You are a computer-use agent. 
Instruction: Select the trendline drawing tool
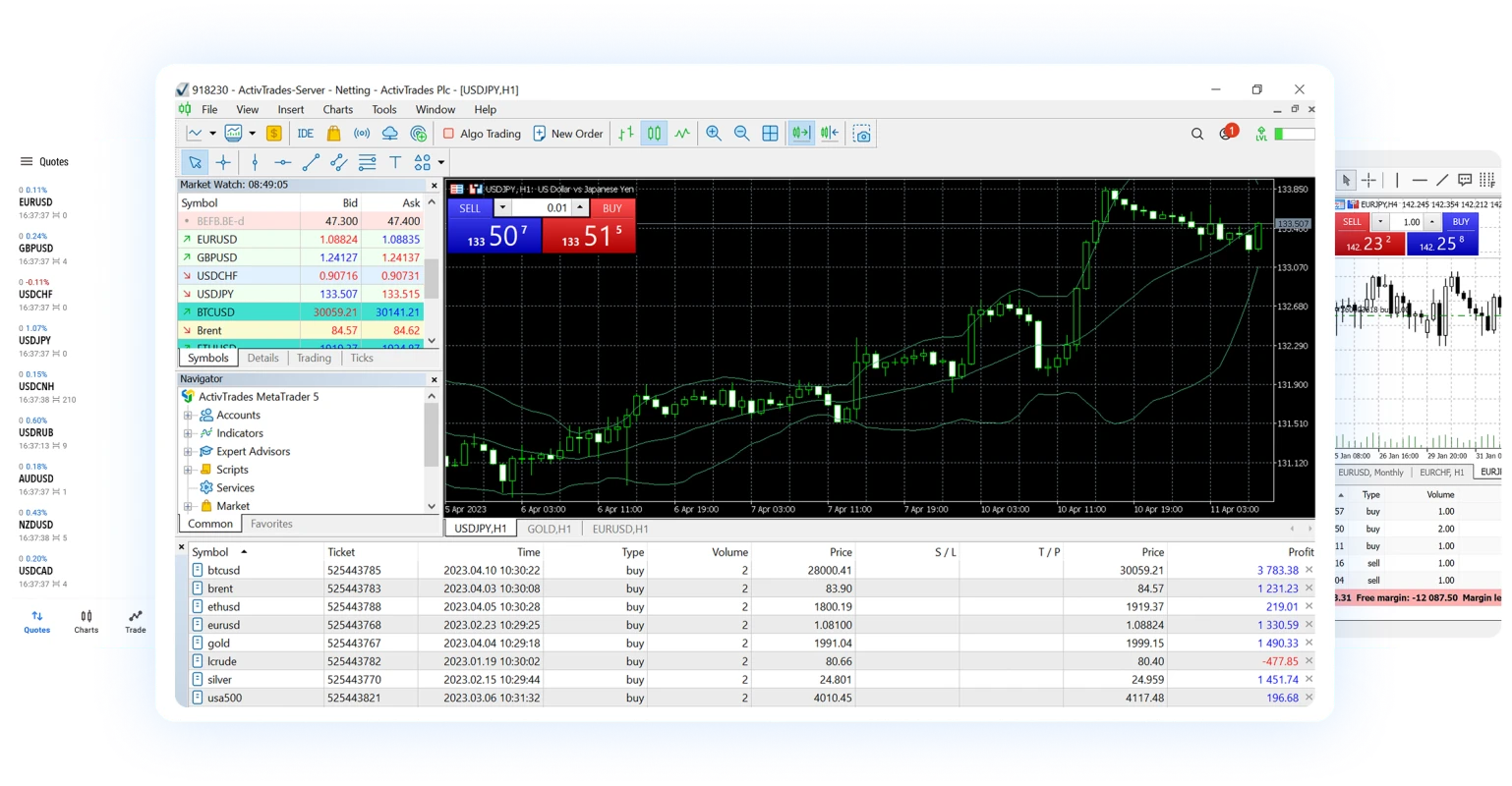pyautogui.click(x=311, y=162)
